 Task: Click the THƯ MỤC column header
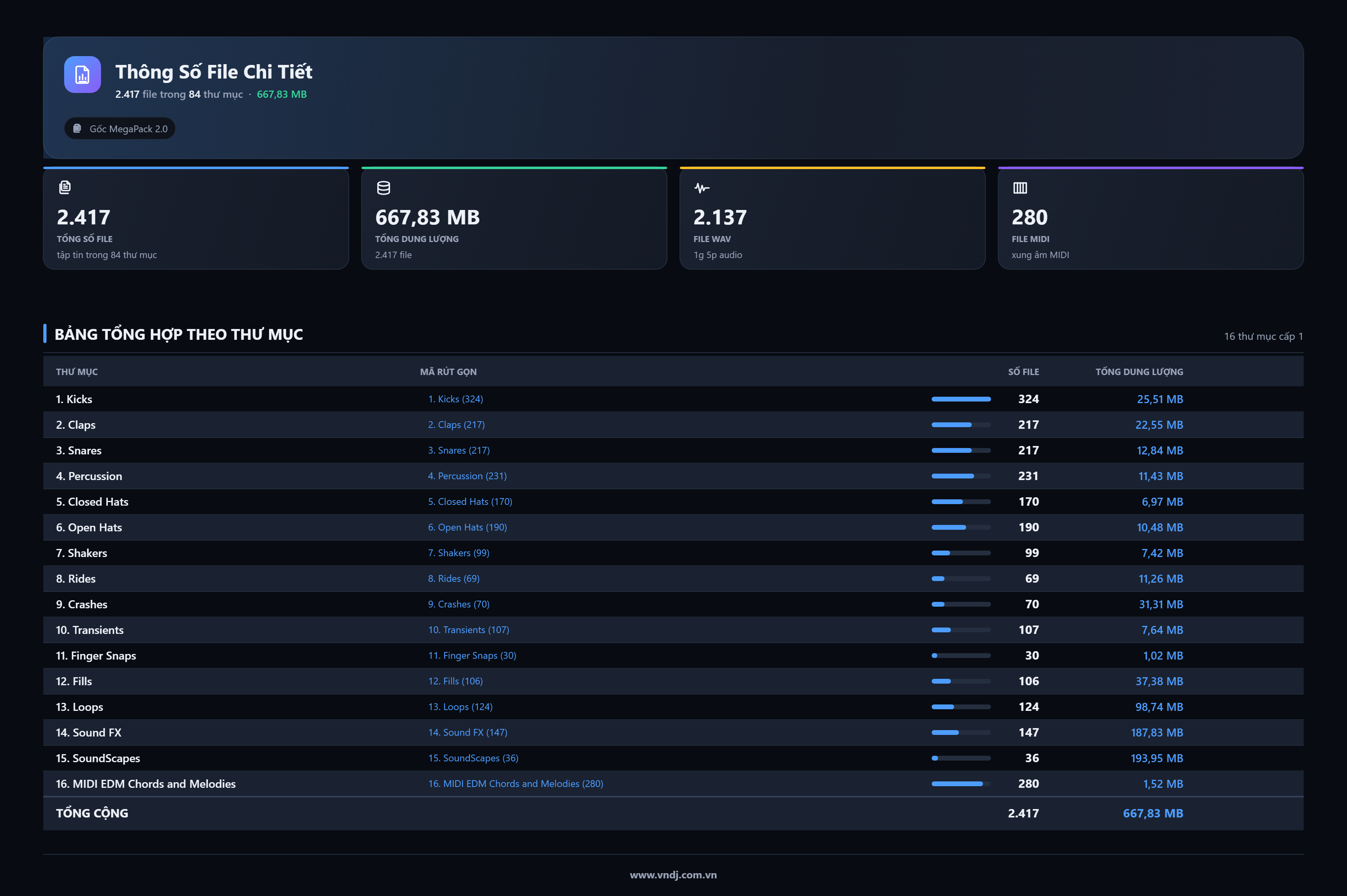77,372
